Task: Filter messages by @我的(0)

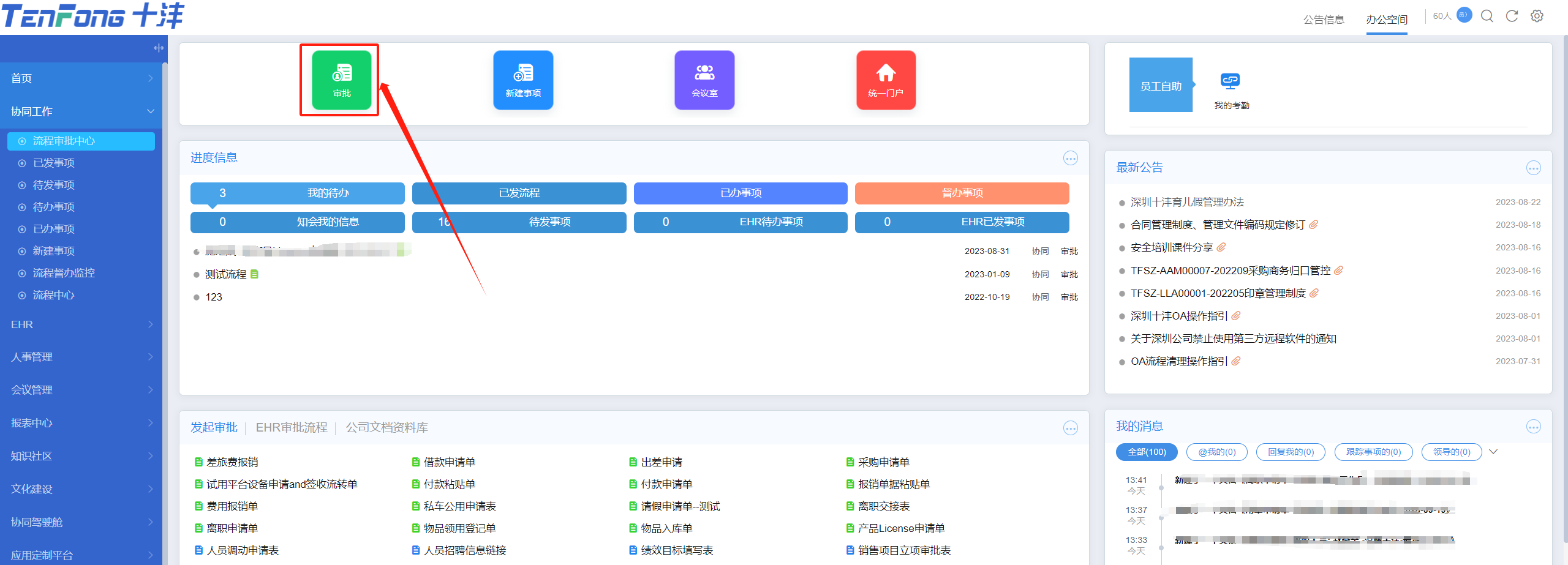Action: 1217,452
